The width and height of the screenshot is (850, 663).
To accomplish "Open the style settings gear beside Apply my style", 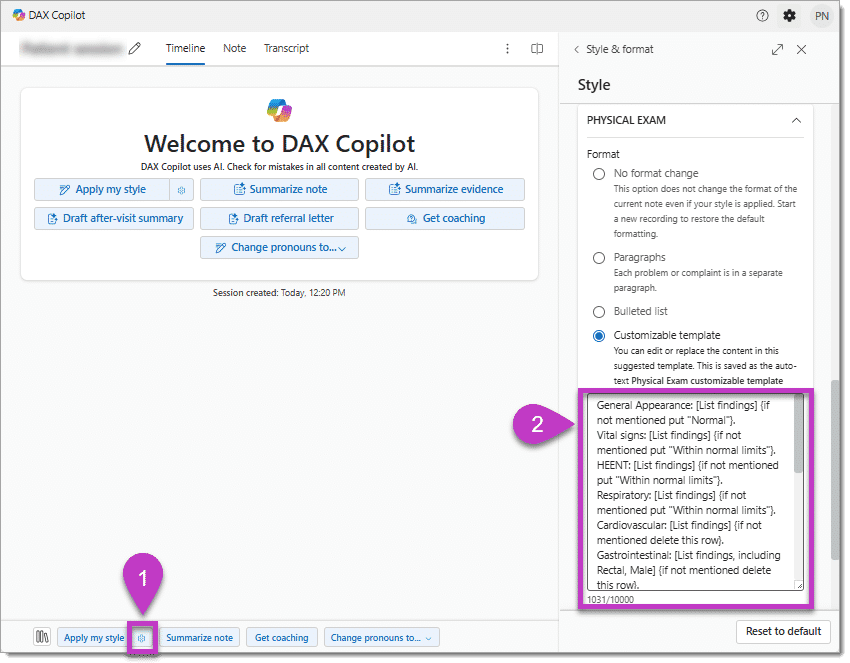I will (142, 637).
